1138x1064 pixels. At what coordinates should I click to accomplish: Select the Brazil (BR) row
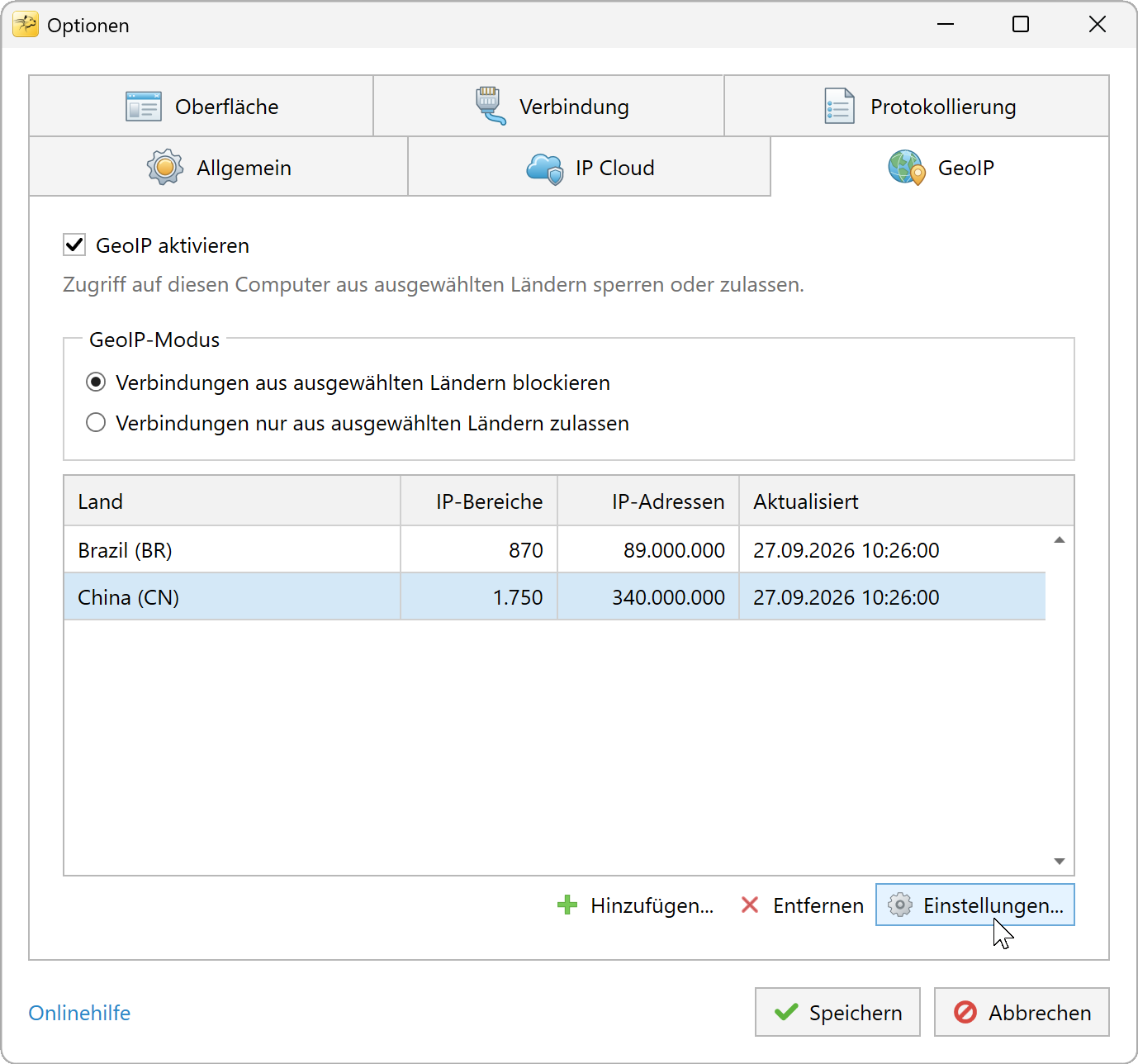555,550
